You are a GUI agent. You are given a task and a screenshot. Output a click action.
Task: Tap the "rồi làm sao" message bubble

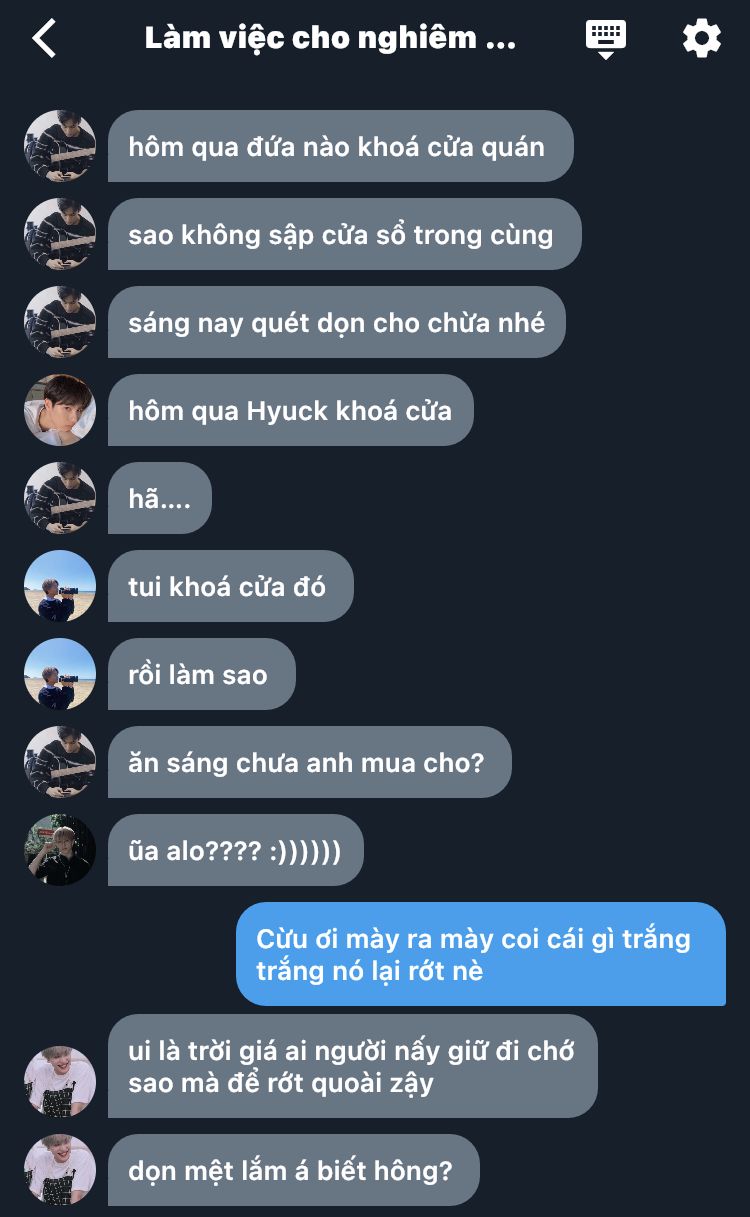click(x=202, y=674)
